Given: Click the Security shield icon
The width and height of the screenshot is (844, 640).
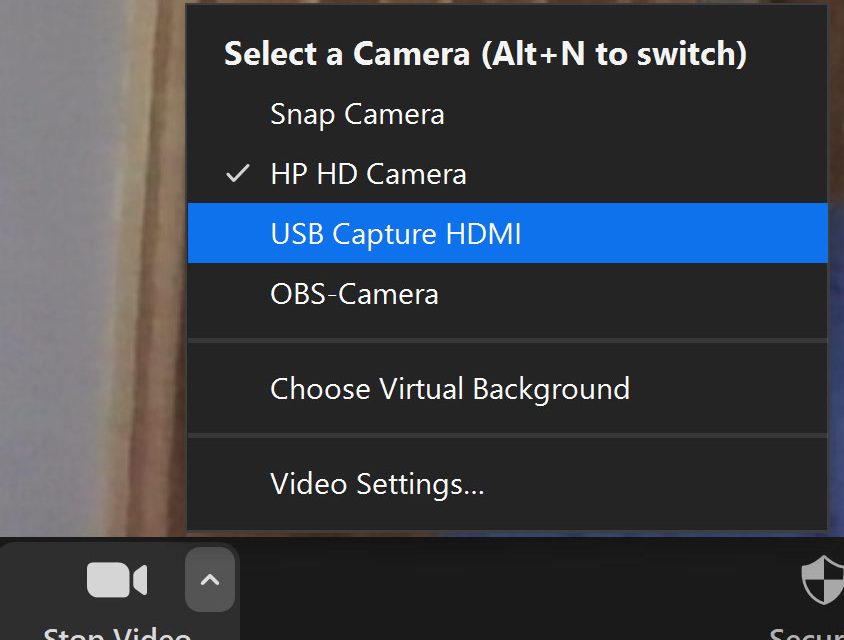Looking at the screenshot, I should coord(822,581).
